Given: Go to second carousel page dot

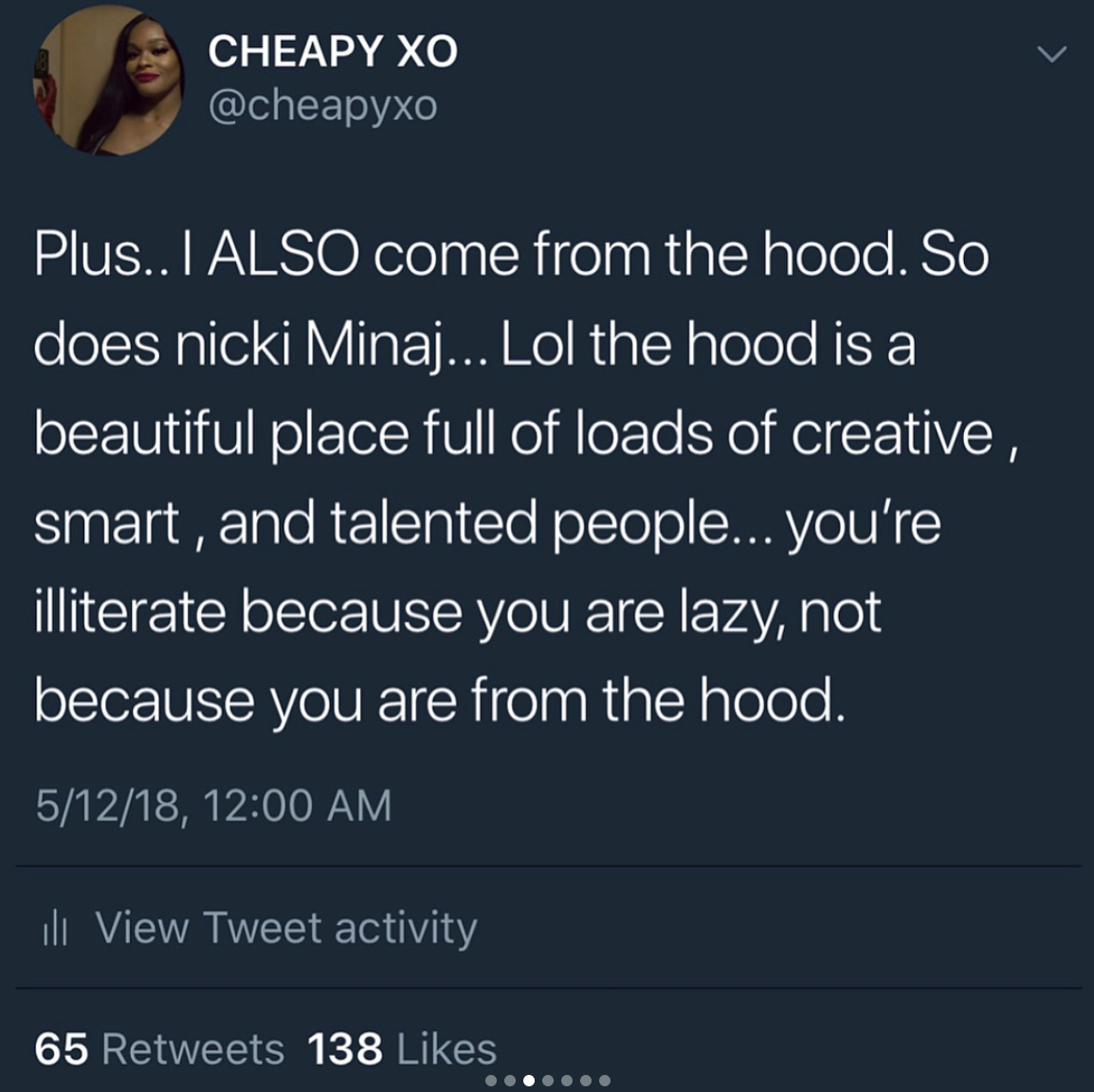Looking at the screenshot, I should click(510, 1081).
